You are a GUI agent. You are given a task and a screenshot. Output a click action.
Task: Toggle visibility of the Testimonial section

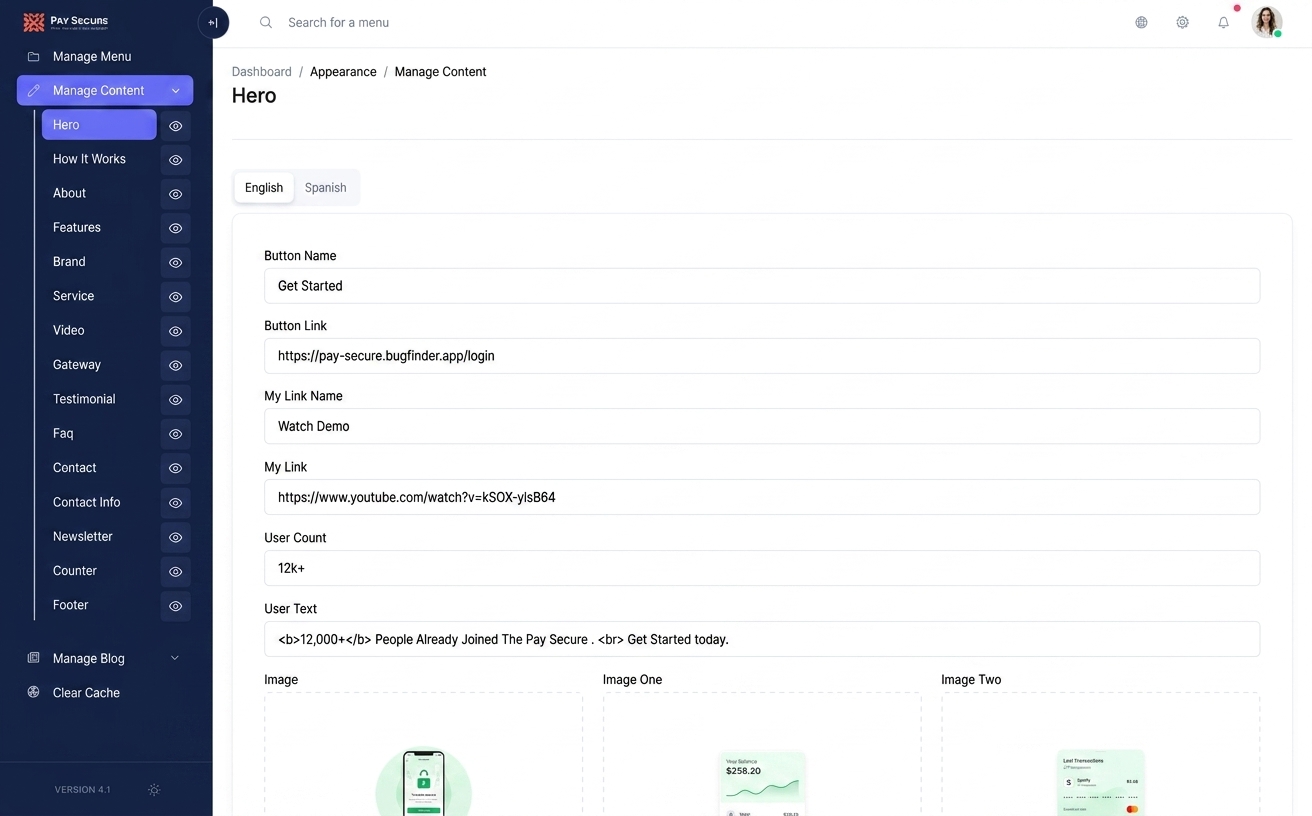[175, 400]
